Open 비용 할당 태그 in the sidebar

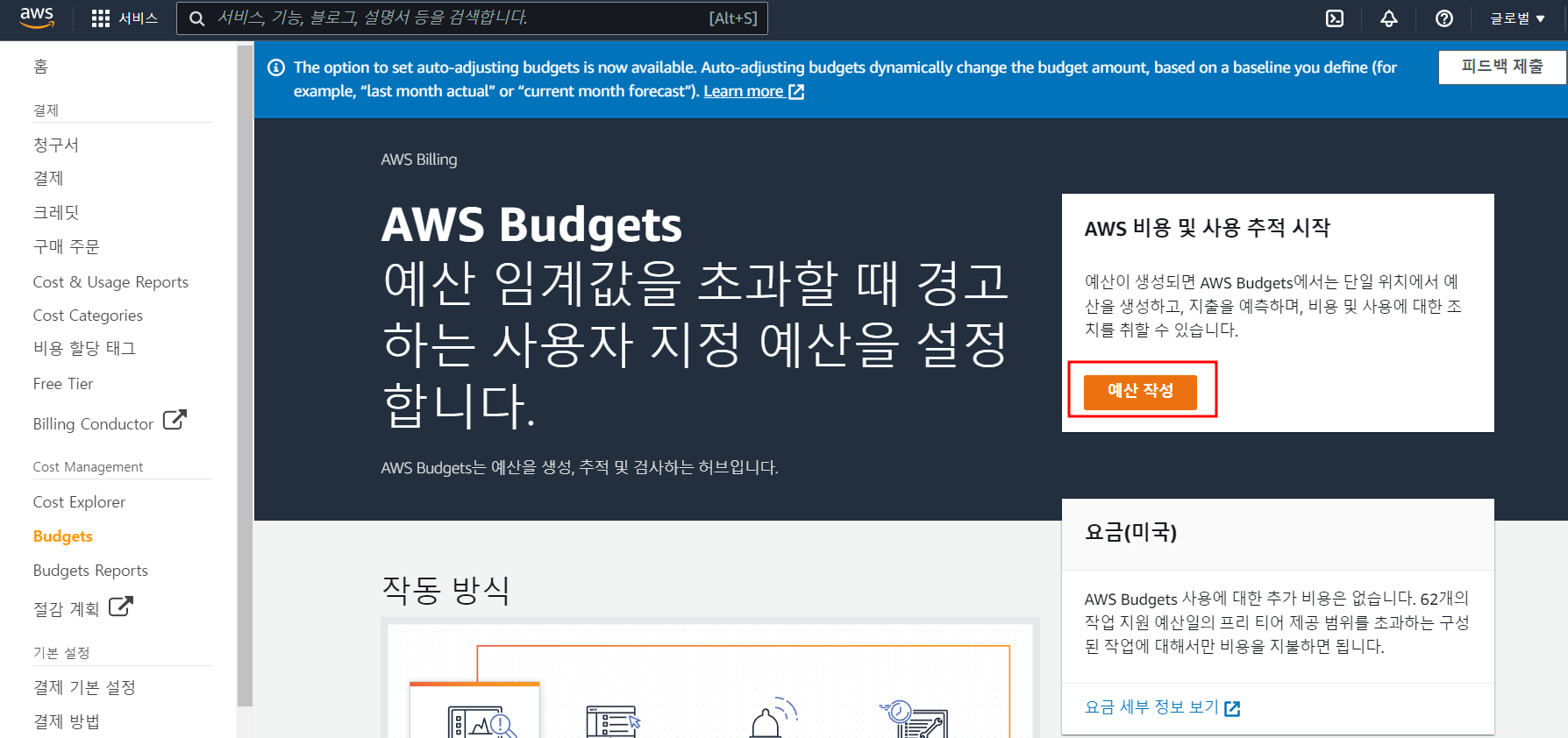tap(84, 348)
